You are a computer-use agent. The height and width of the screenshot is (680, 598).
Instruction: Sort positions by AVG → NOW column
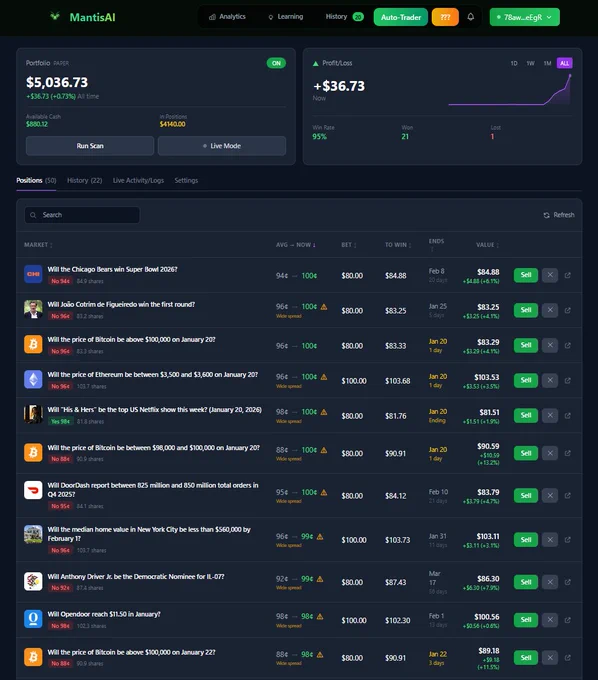point(296,245)
